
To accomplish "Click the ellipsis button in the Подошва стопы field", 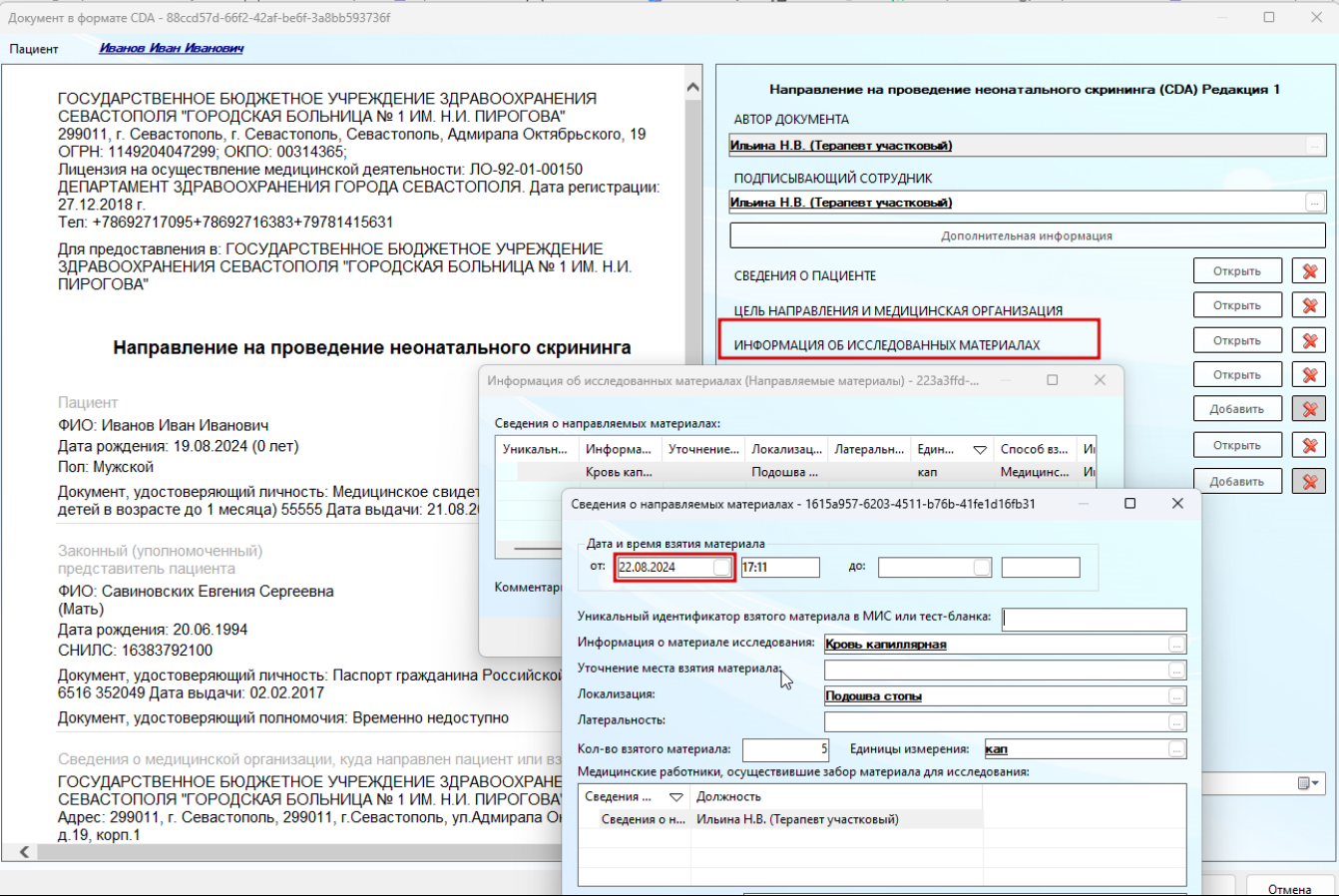I will [1177, 696].
